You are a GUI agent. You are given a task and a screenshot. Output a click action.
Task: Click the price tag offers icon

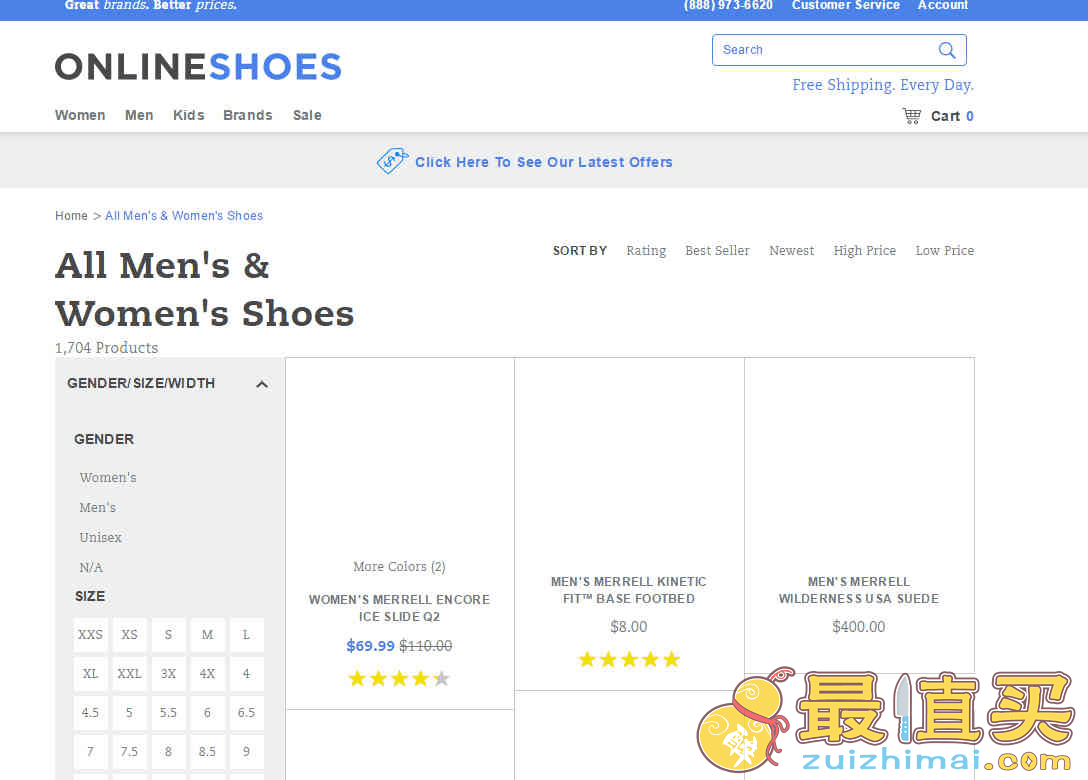pos(392,161)
